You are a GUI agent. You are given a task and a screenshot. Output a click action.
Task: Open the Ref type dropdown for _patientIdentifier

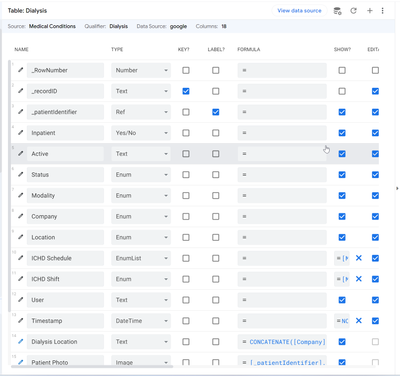pos(141,112)
